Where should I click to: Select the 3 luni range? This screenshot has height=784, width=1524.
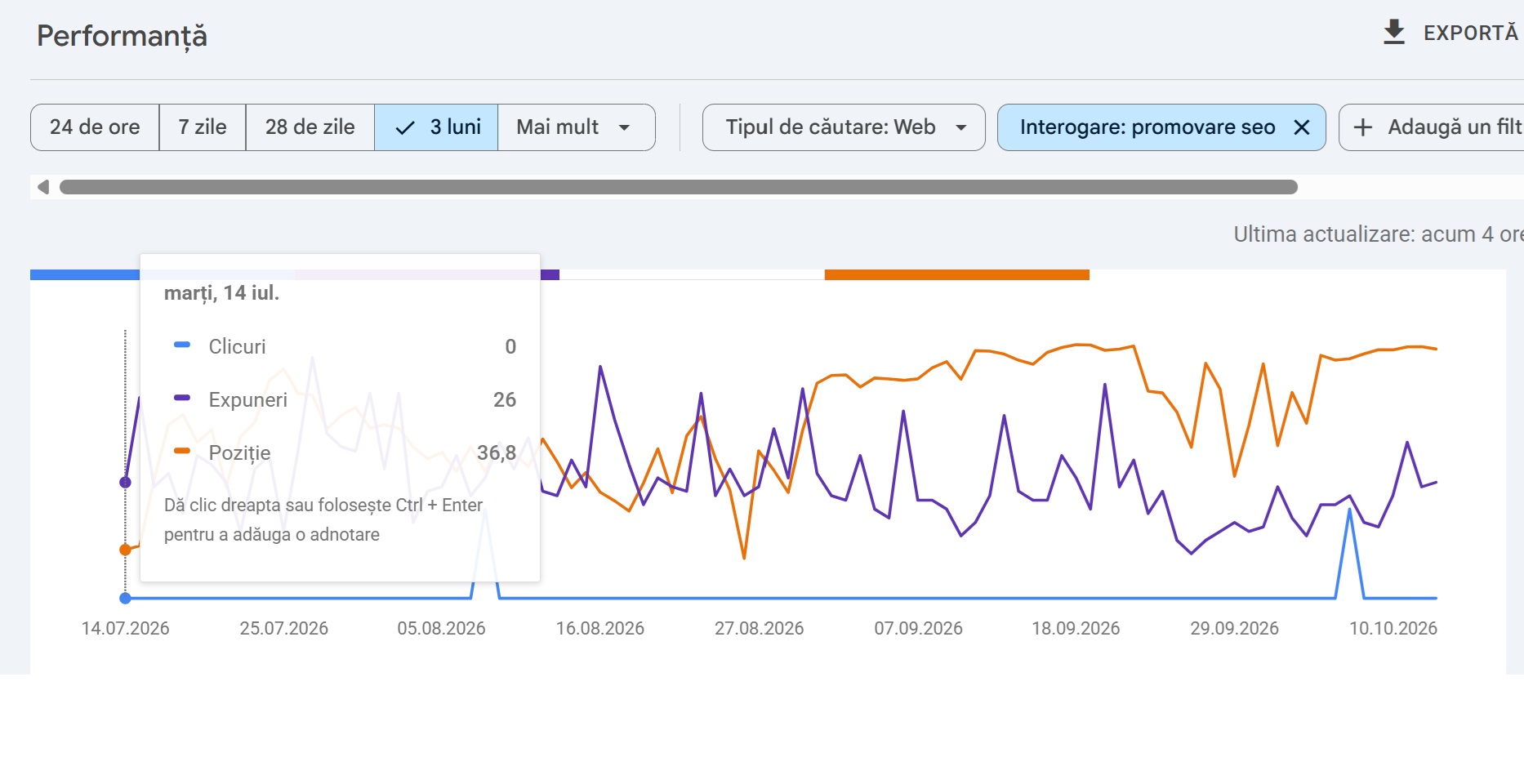tap(436, 127)
